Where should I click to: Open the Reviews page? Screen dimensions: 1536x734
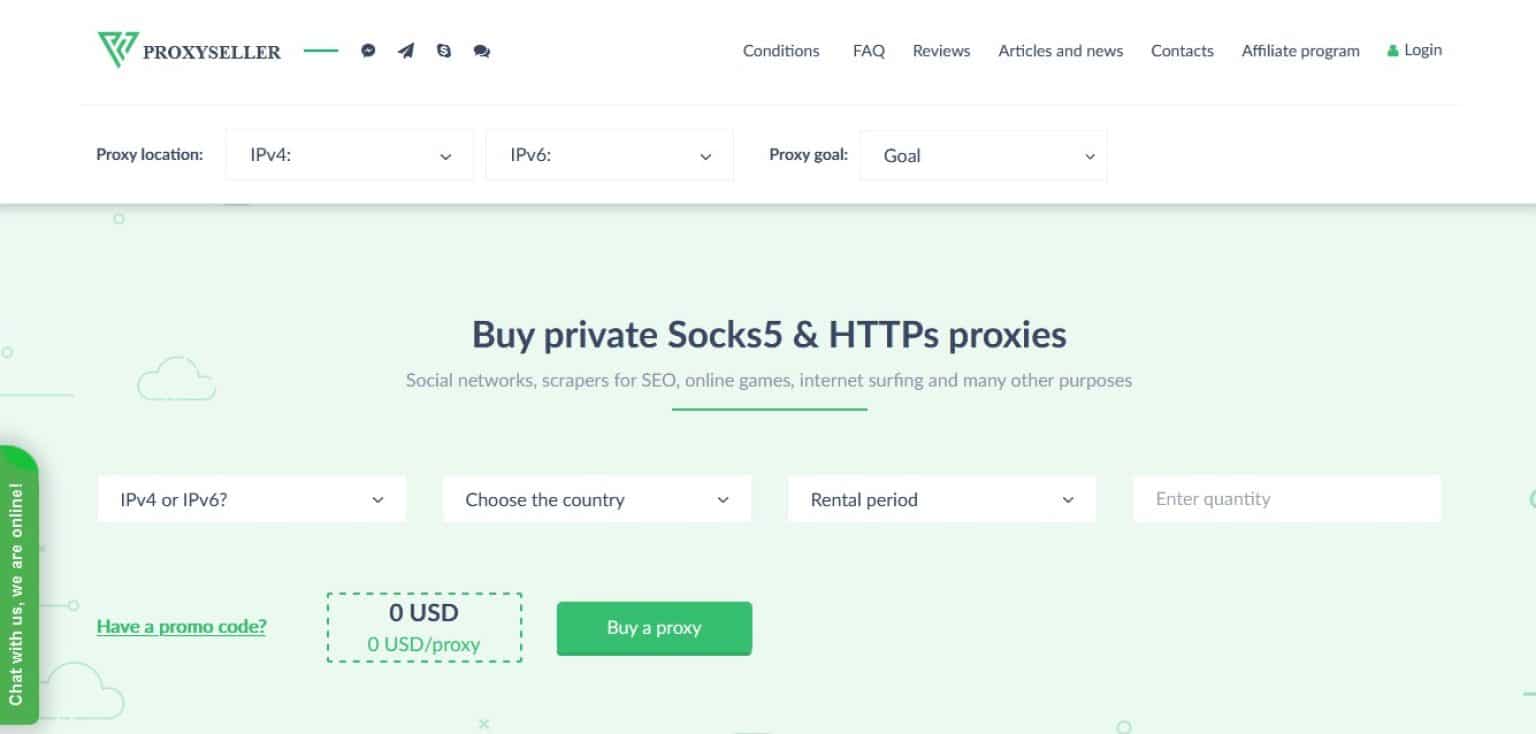click(941, 51)
